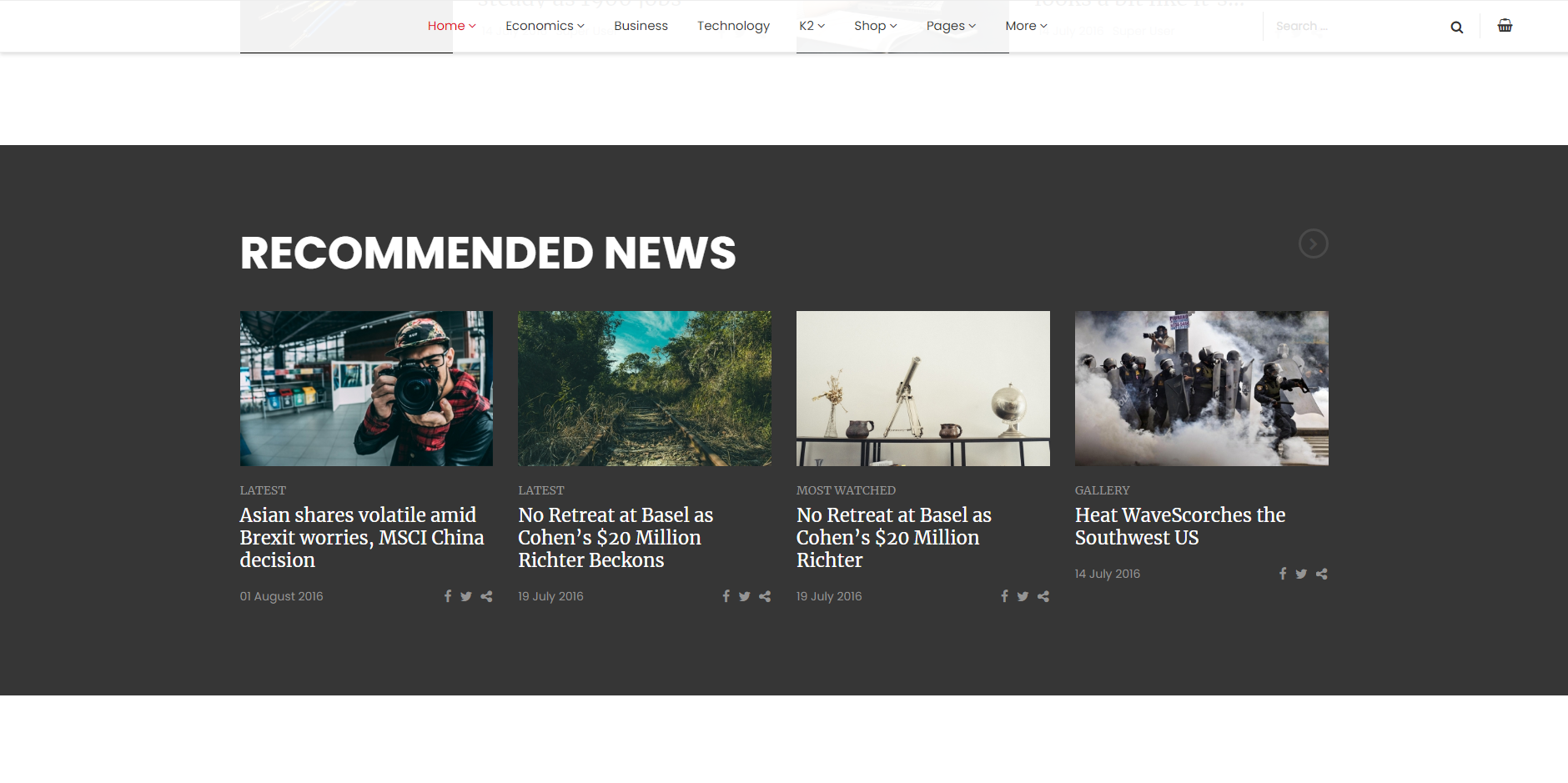This screenshot has width=1568, height=783.
Task: Open the Pages dropdown menu
Action: [951, 26]
